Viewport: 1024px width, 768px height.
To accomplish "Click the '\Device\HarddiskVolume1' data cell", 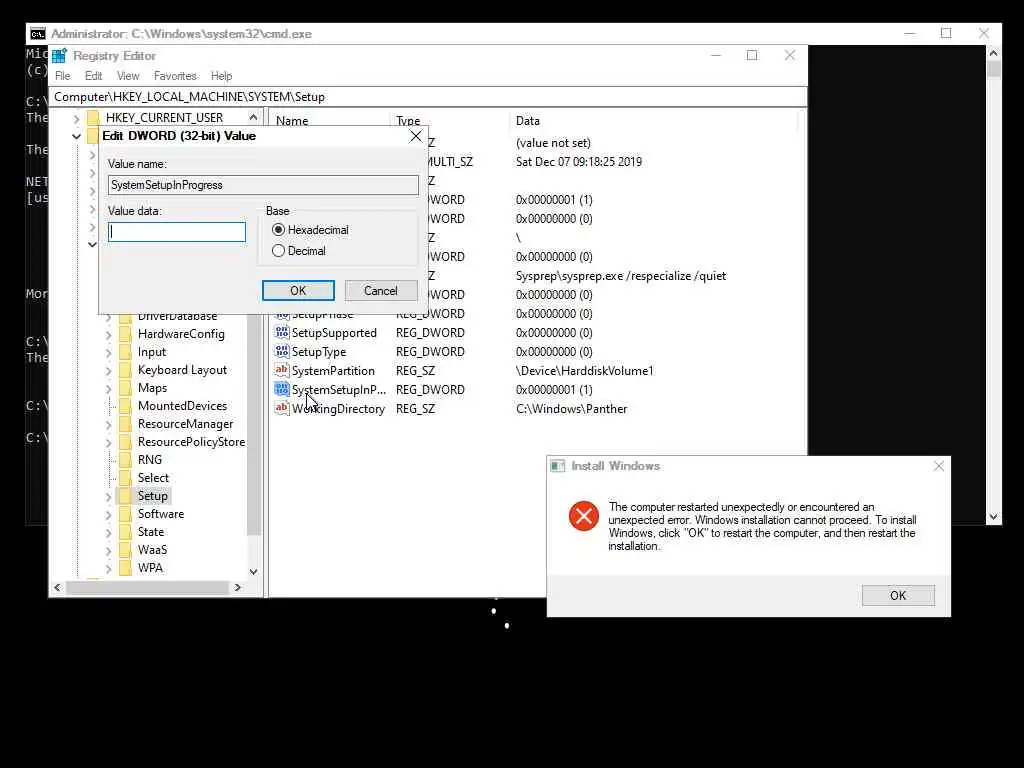I will (584, 371).
